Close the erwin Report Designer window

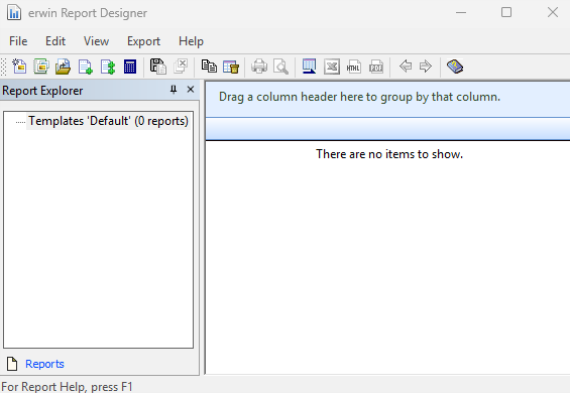pos(553,12)
